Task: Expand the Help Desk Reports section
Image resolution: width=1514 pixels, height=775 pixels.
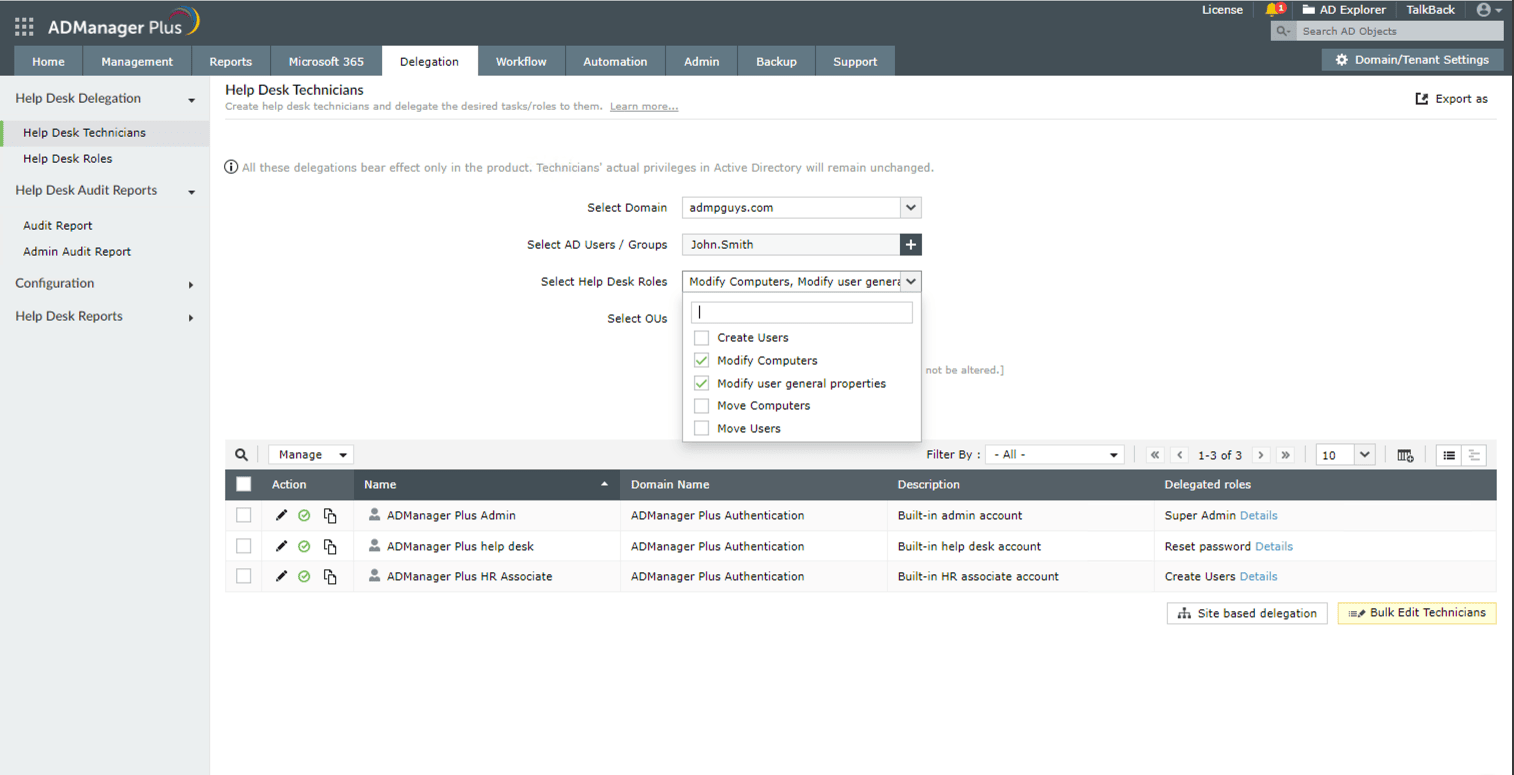Action: coord(191,318)
